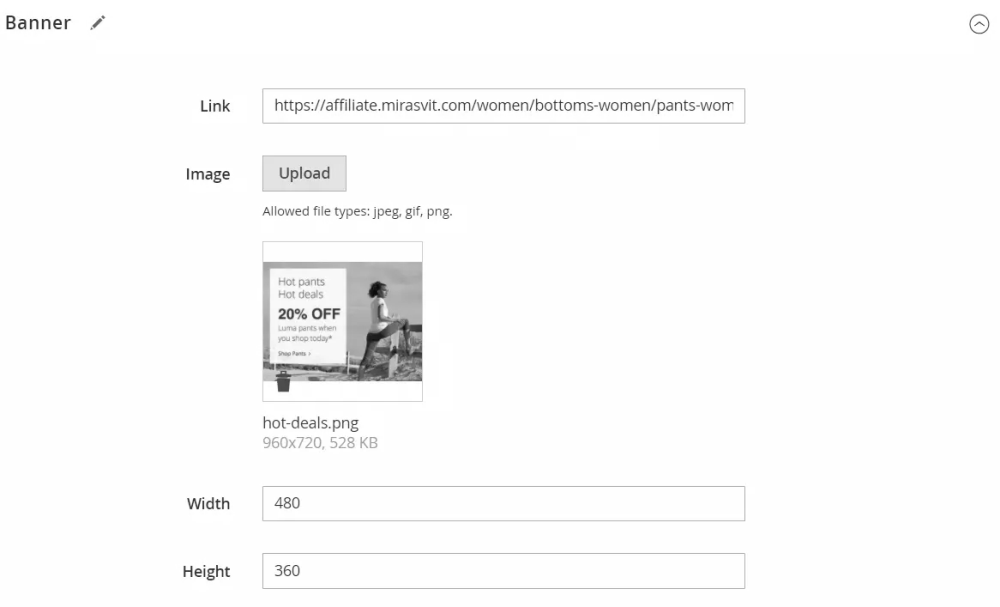Click the Height field label
Screen dimensions: 1000x607
pyautogui.click(x=206, y=572)
